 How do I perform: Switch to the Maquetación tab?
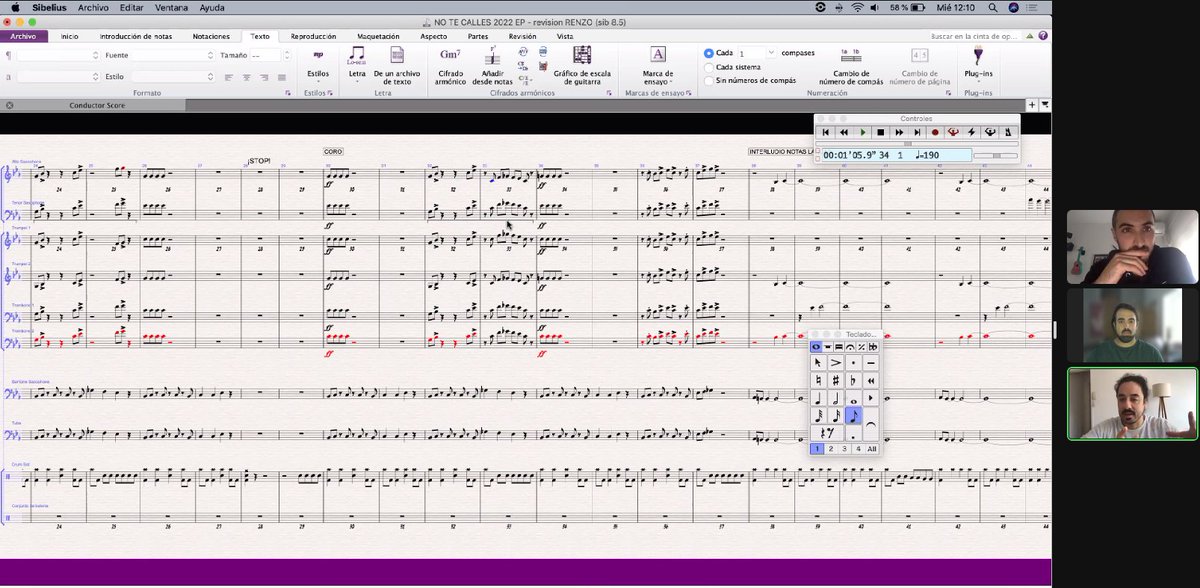click(378, 36)
